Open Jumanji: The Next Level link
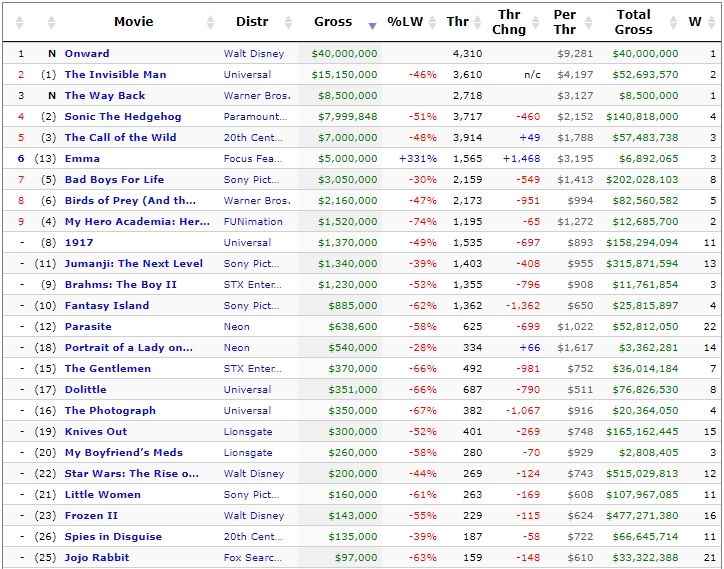 [x=134, y=264]
